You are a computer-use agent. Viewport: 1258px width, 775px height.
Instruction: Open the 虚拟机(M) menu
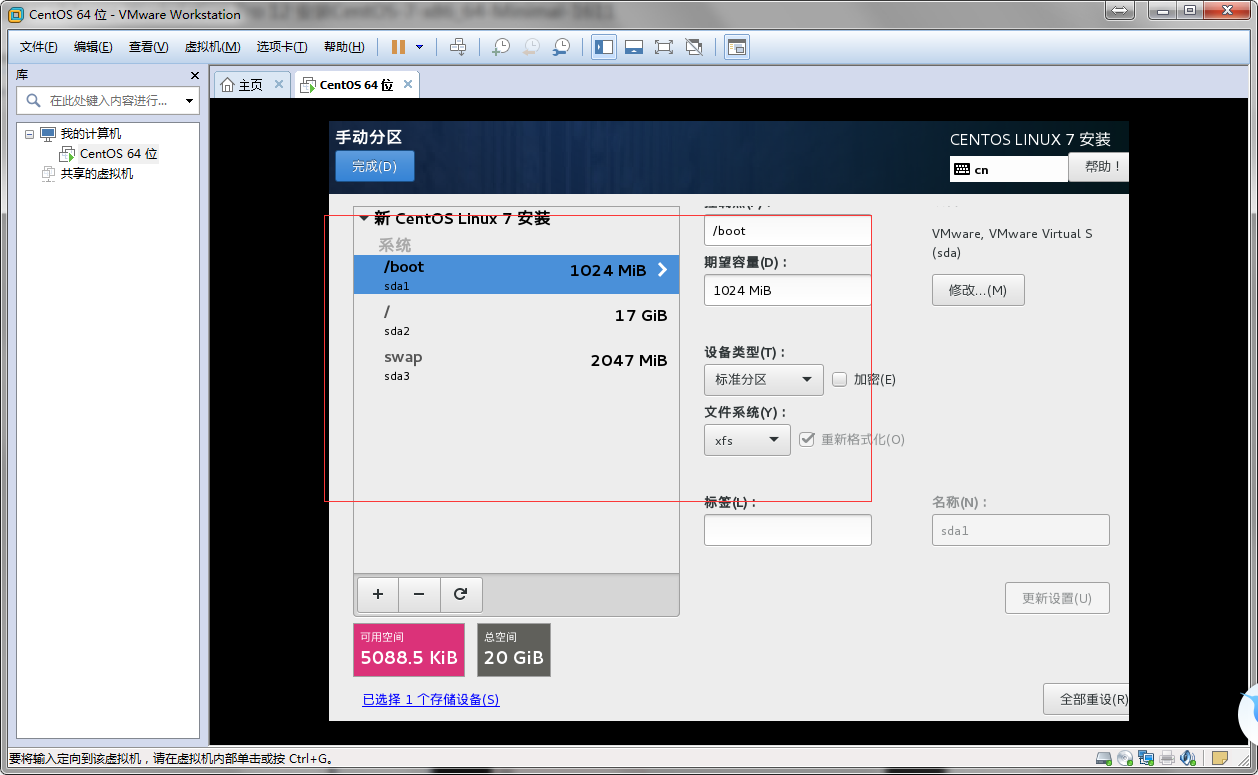213,47
